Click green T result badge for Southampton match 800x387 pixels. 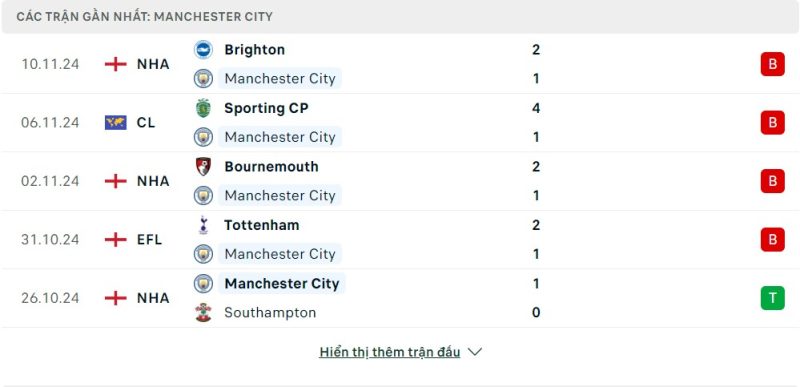pyautogui.click(x=772, y=298)
